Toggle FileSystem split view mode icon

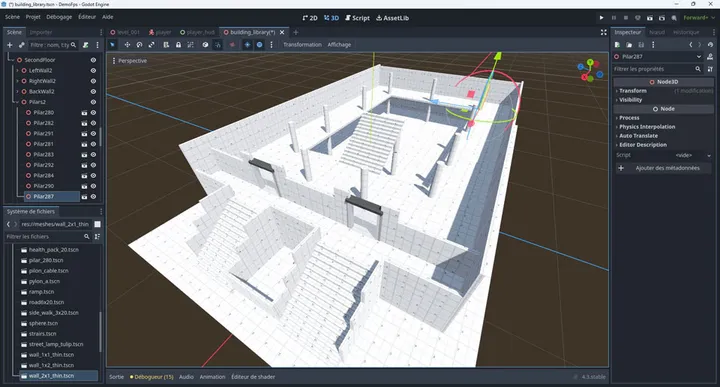point(97,224)
